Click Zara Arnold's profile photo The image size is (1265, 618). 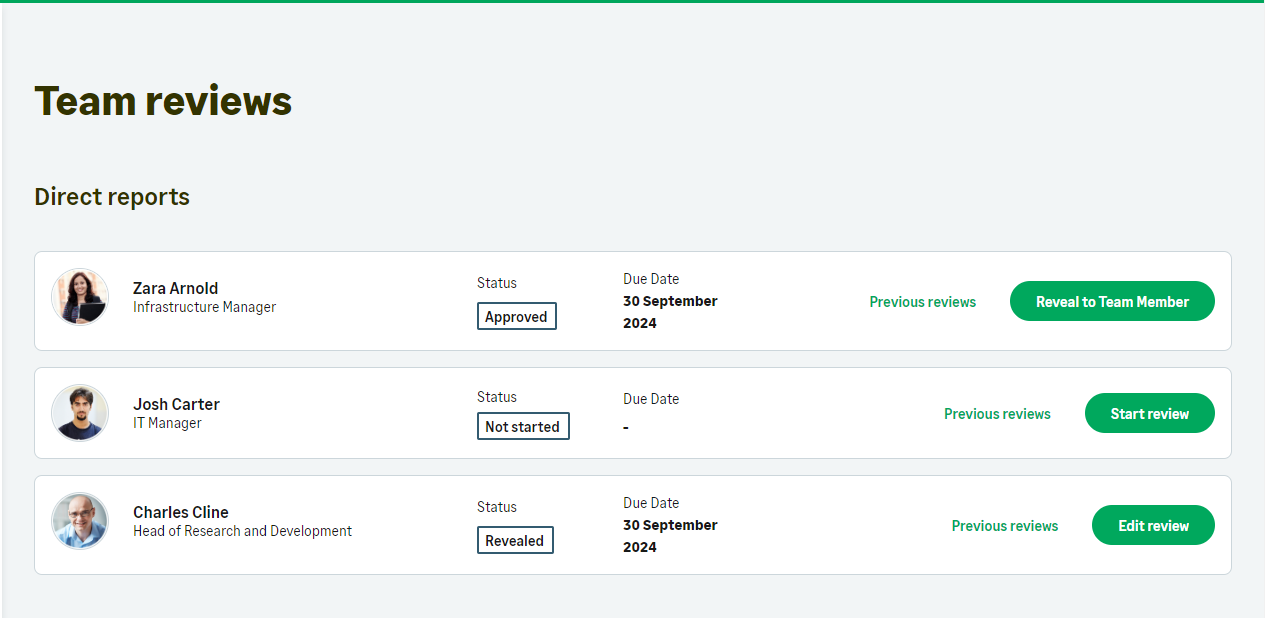tap(80, 297)
